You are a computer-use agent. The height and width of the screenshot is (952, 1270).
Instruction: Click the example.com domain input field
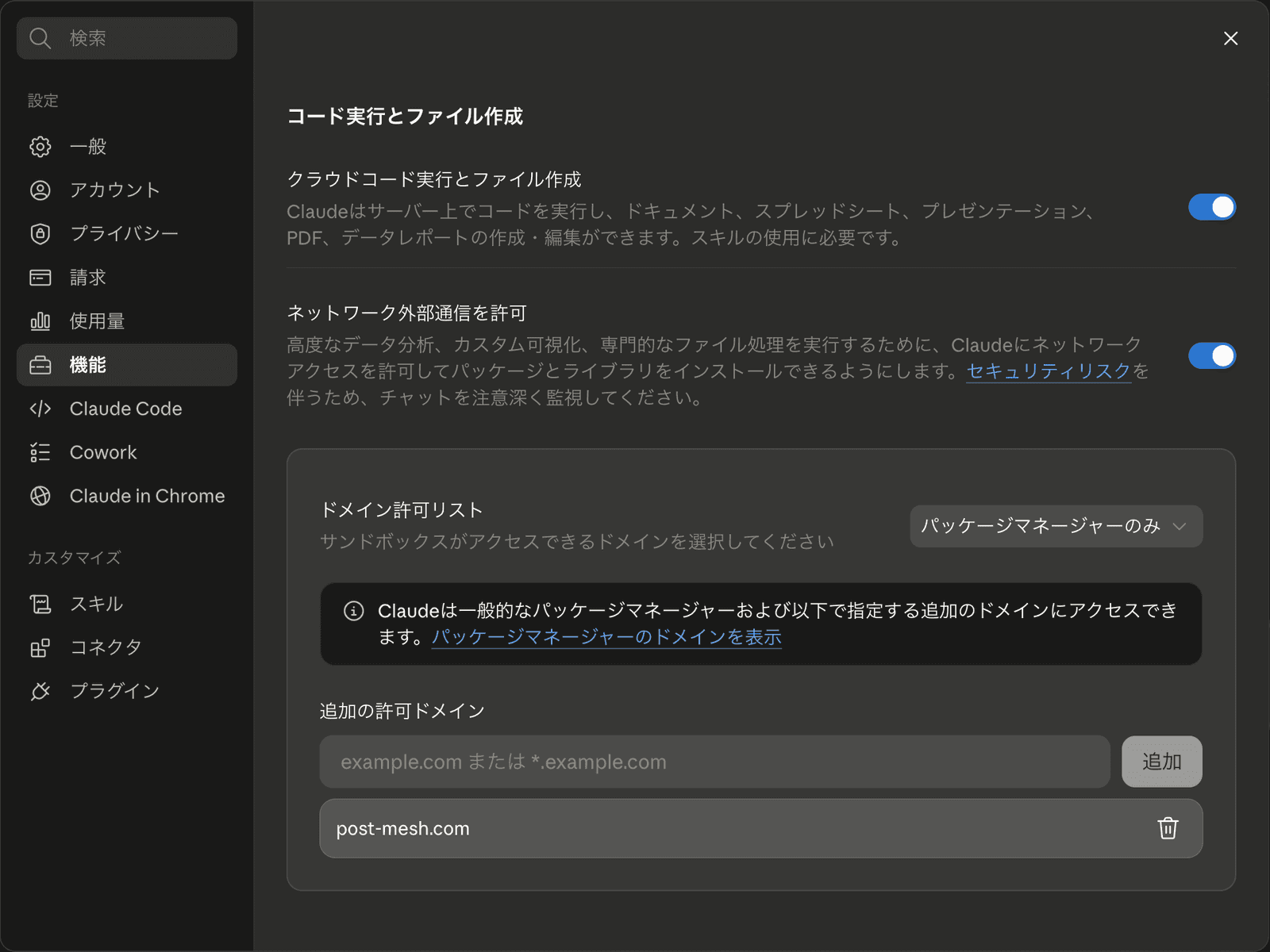(x=714, y=762)
